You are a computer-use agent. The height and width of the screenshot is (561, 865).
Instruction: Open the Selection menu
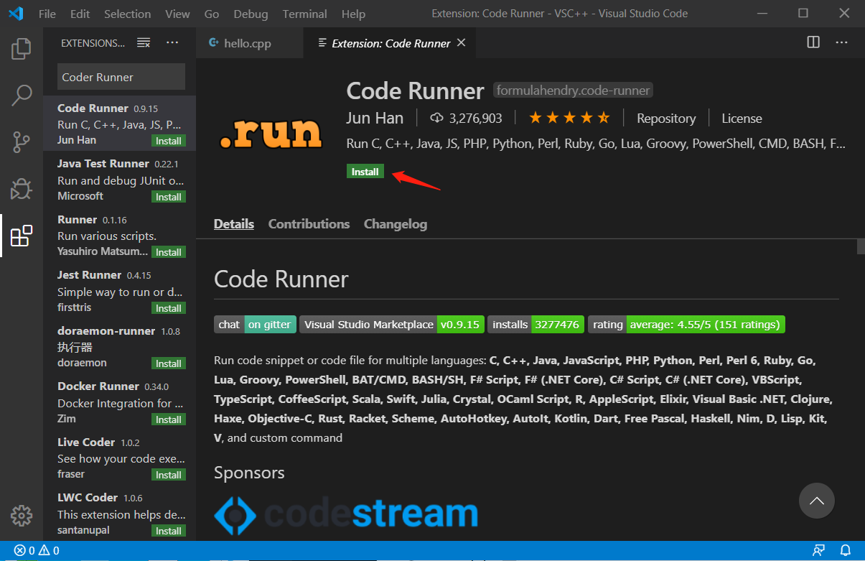(127, 14)
